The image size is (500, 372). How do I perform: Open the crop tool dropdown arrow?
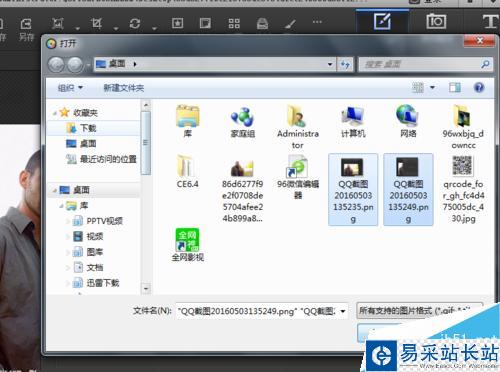(x=116, y=29)
